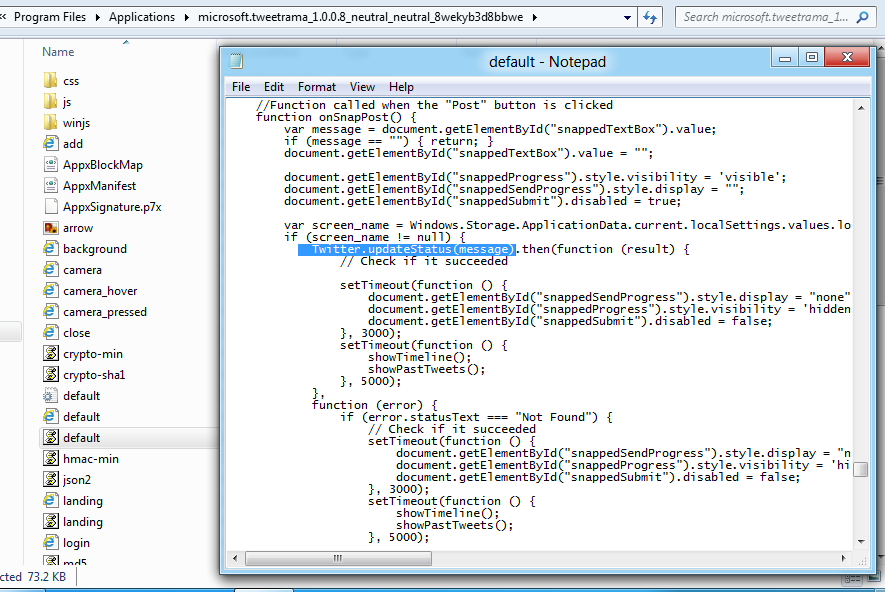The image size is (885, 592).
Task: Click the tweetrama folder breadcrumb
Action: tap(360, 17)
